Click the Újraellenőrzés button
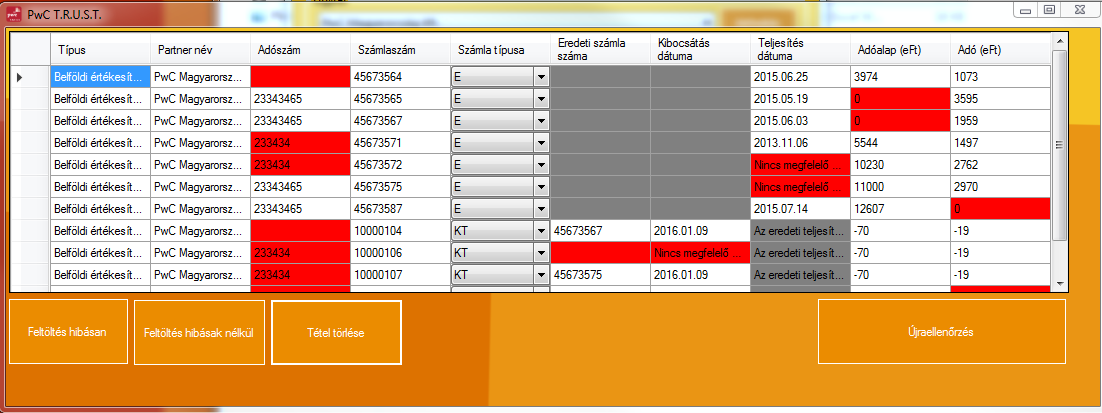This screenshot has height=413, width=1102. pos(941,332)
